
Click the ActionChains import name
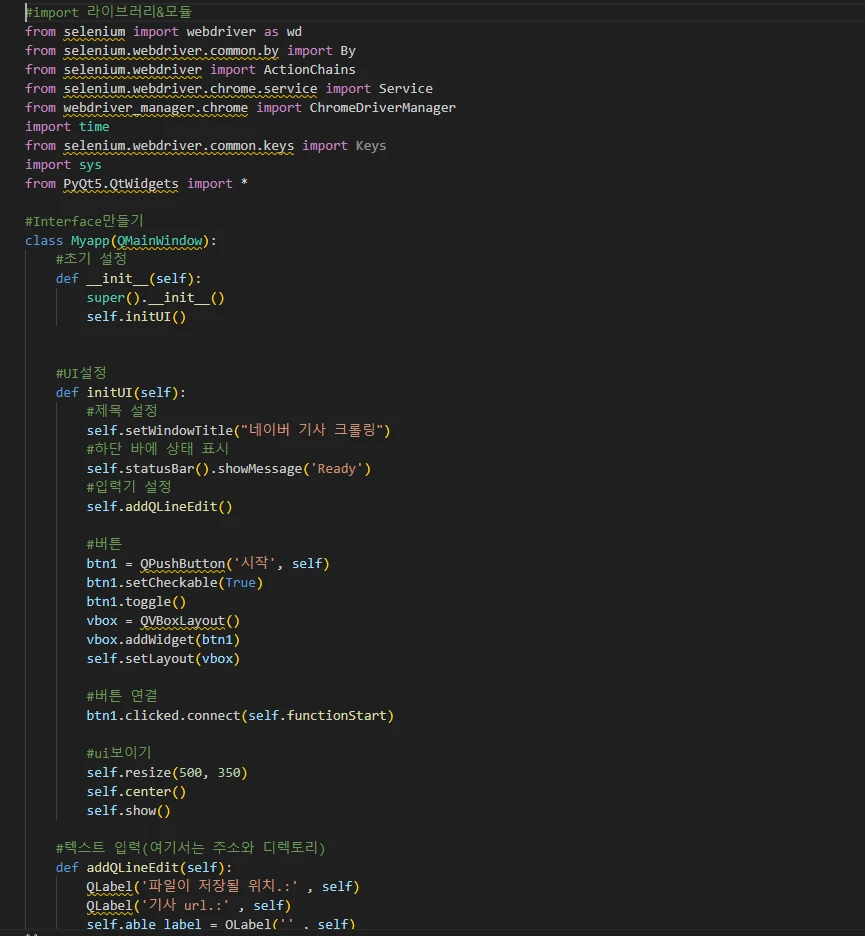point(309,69)
